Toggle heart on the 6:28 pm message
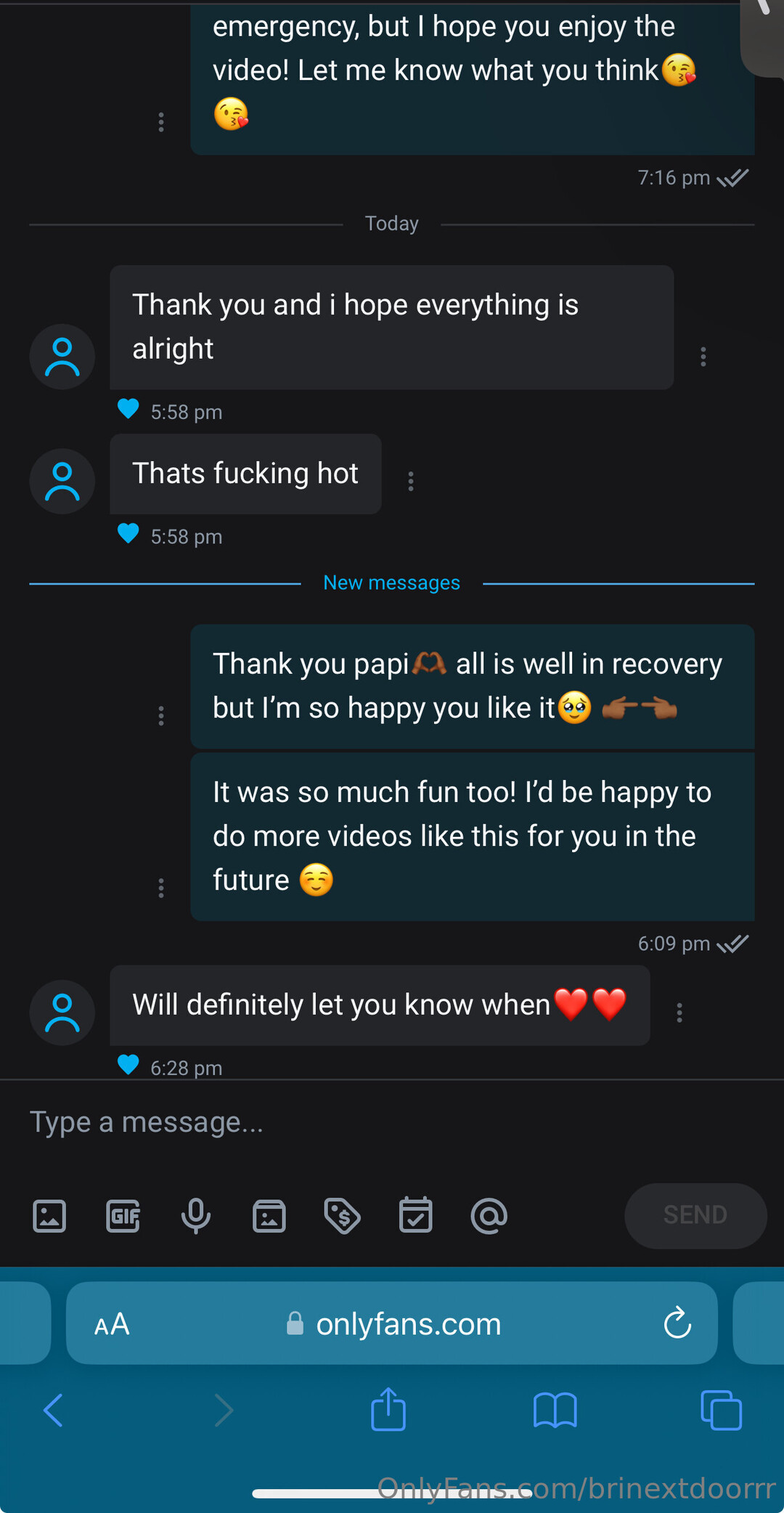Image resolution: width=784 pixels, height=1513 pixels. point(128,1065)
